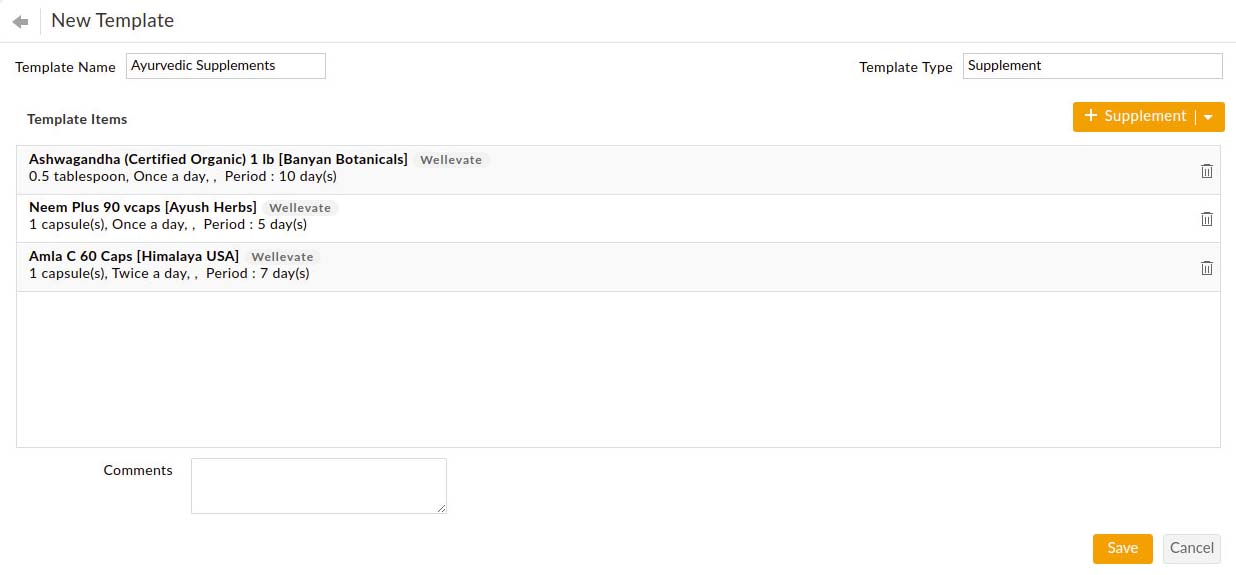
Task: Click the trash icon for Amla C
Action: [1206, 268]
